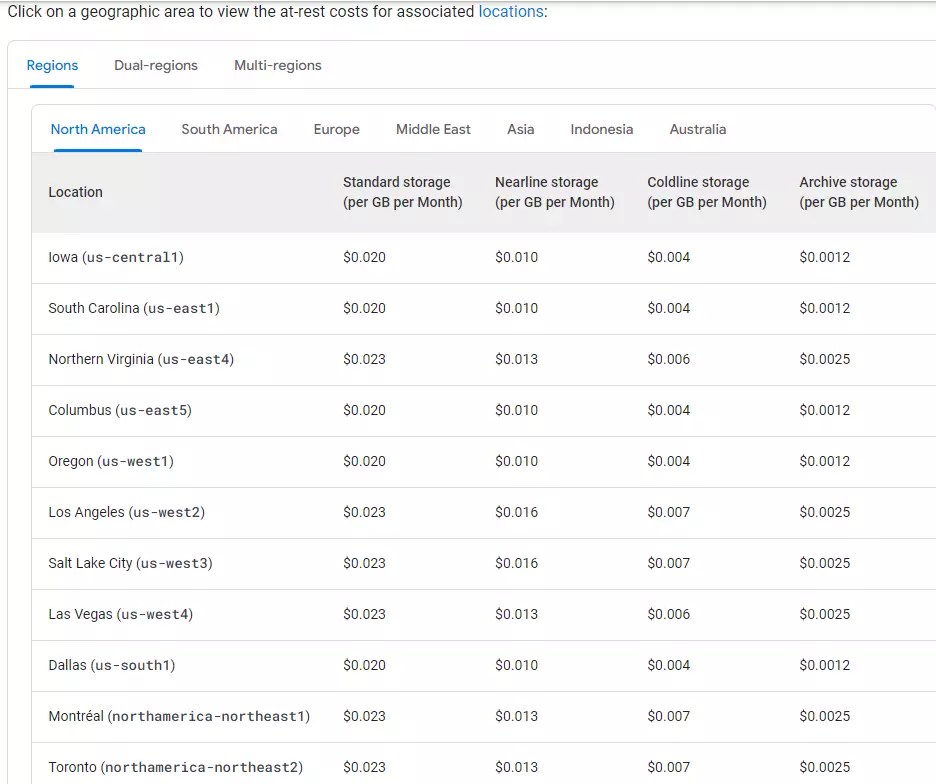Switch to the Middle East tab
Image resolution: width=936 pixels, height=784 pixels.
pyautogui.click(x=433, y=129)
